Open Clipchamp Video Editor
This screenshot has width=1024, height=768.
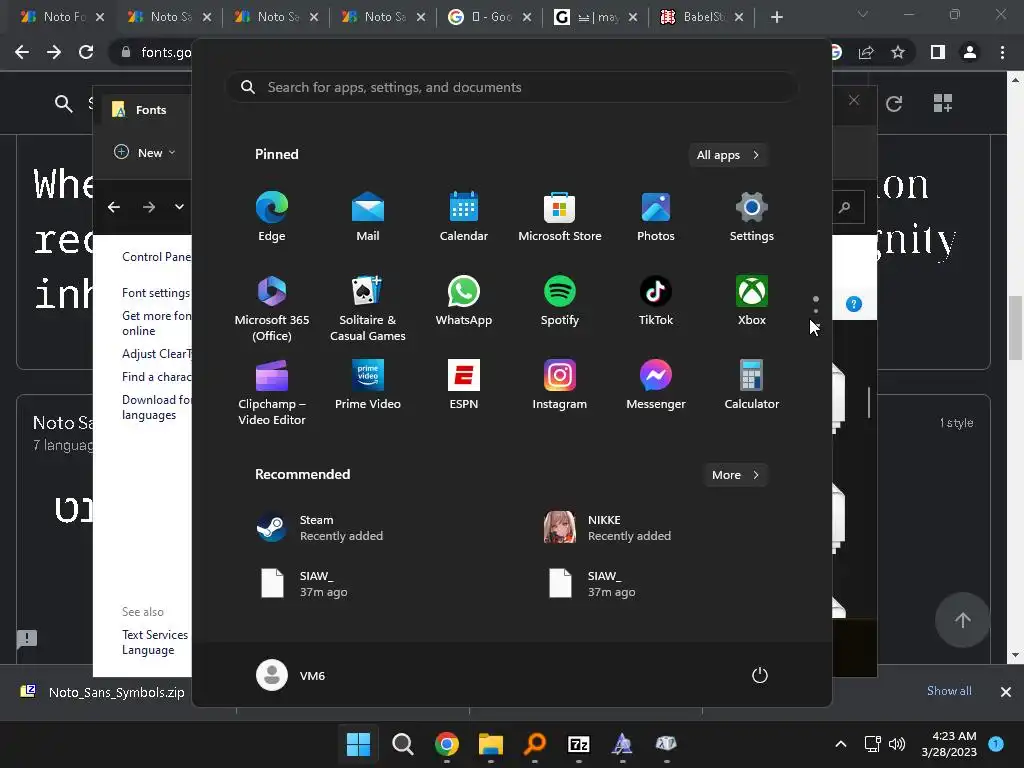pos(272,392)
